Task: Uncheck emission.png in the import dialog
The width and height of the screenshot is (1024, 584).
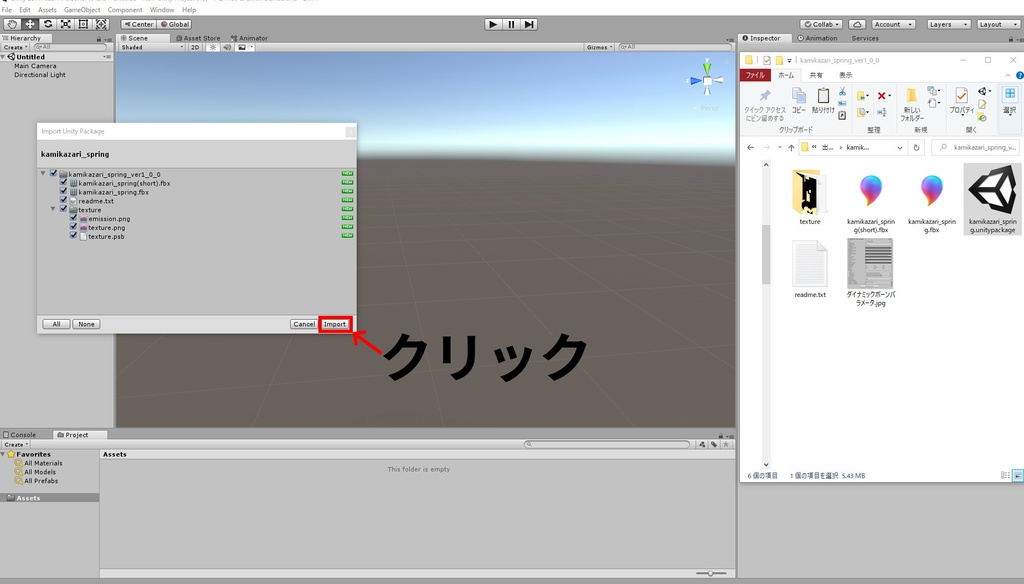Action: pyautogui.click(x=72, y=218)
